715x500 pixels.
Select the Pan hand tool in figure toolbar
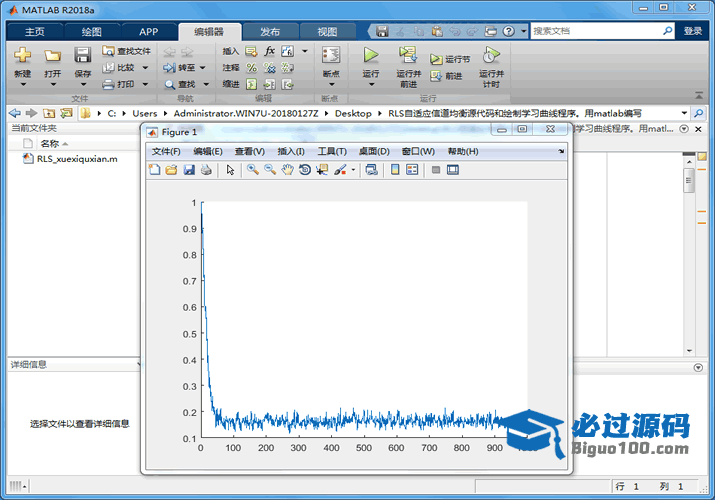coord(288,170)
